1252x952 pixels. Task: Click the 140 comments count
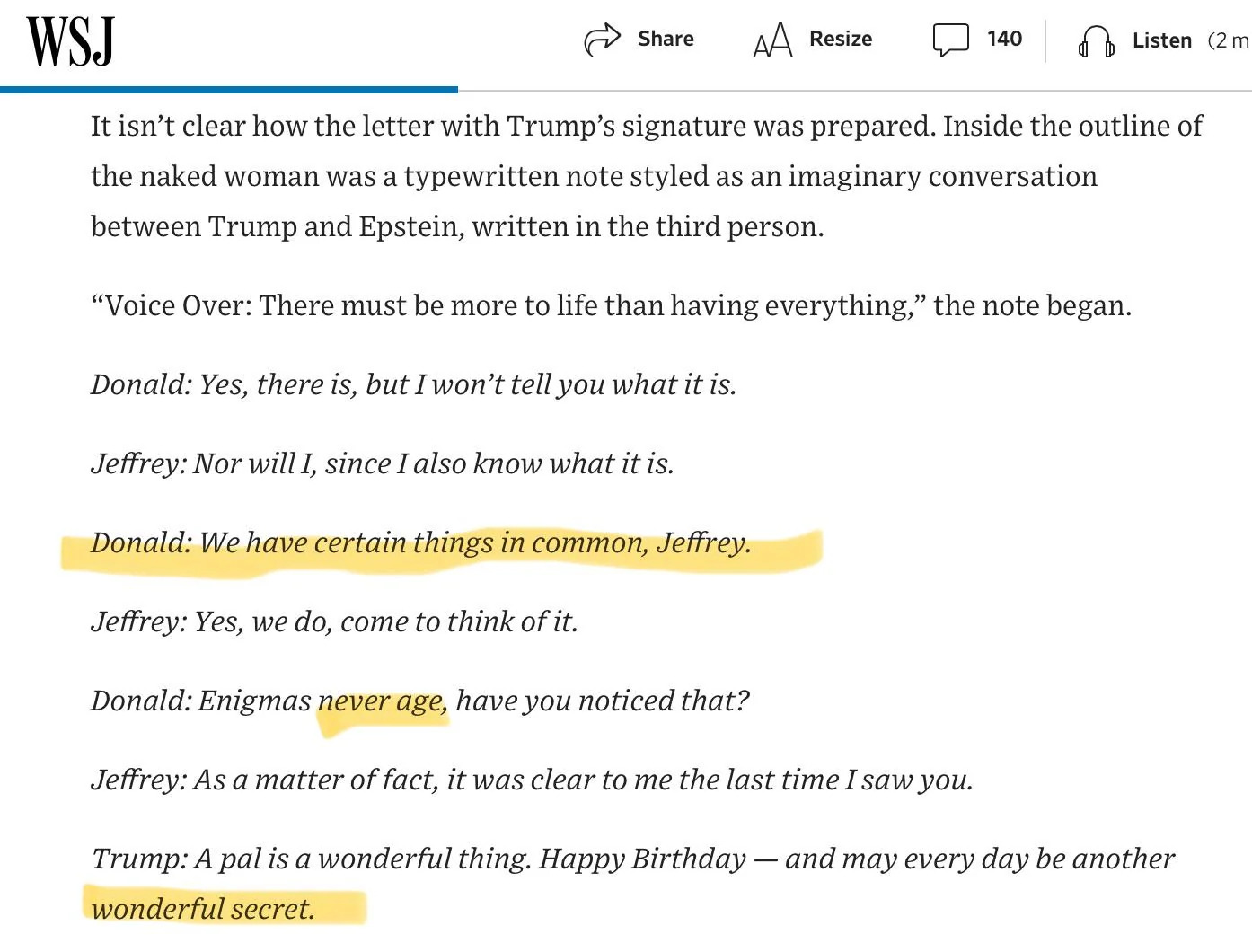click(1004, 39)
